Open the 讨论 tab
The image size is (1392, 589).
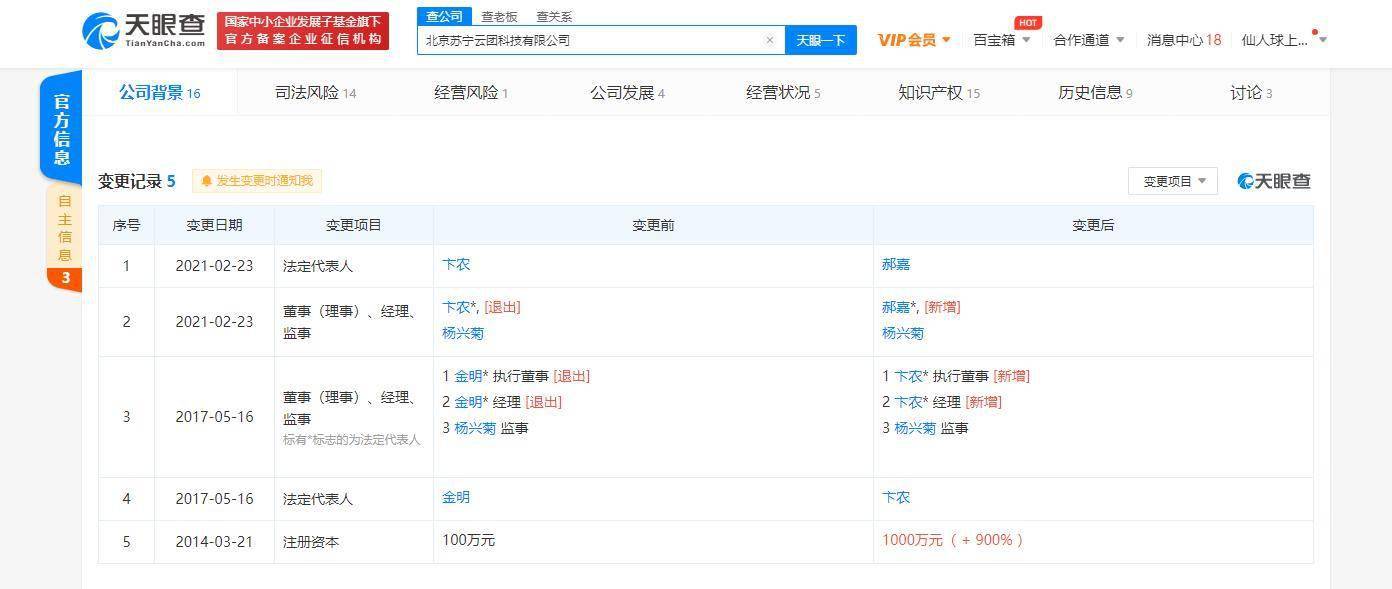(x=1251, y=93)
